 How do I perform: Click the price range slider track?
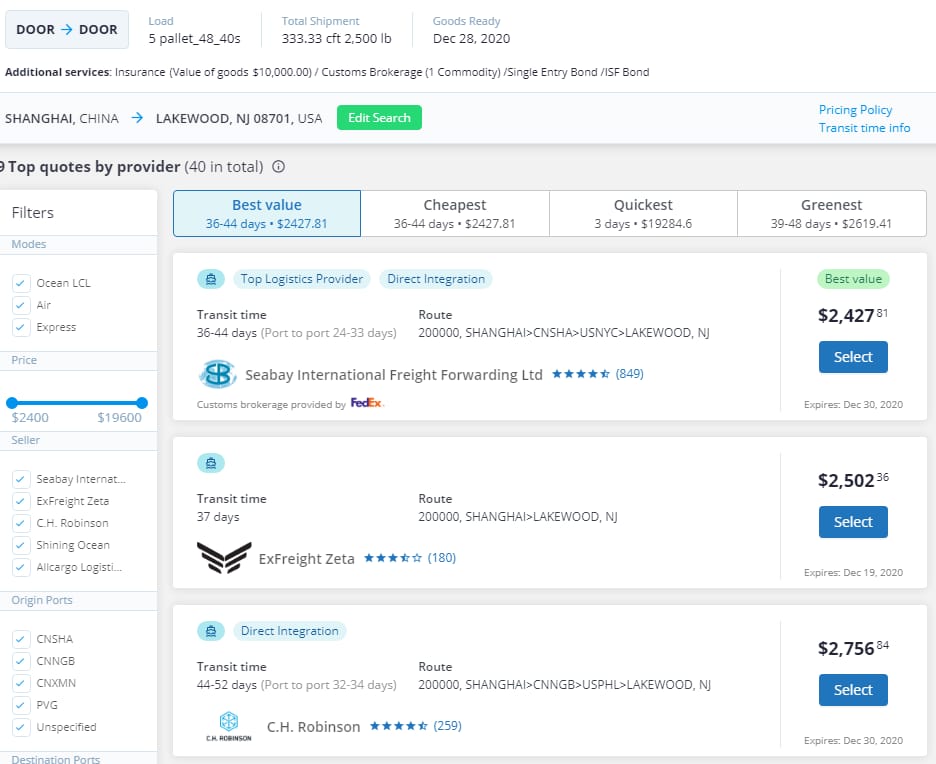click(x=76, y=403)
